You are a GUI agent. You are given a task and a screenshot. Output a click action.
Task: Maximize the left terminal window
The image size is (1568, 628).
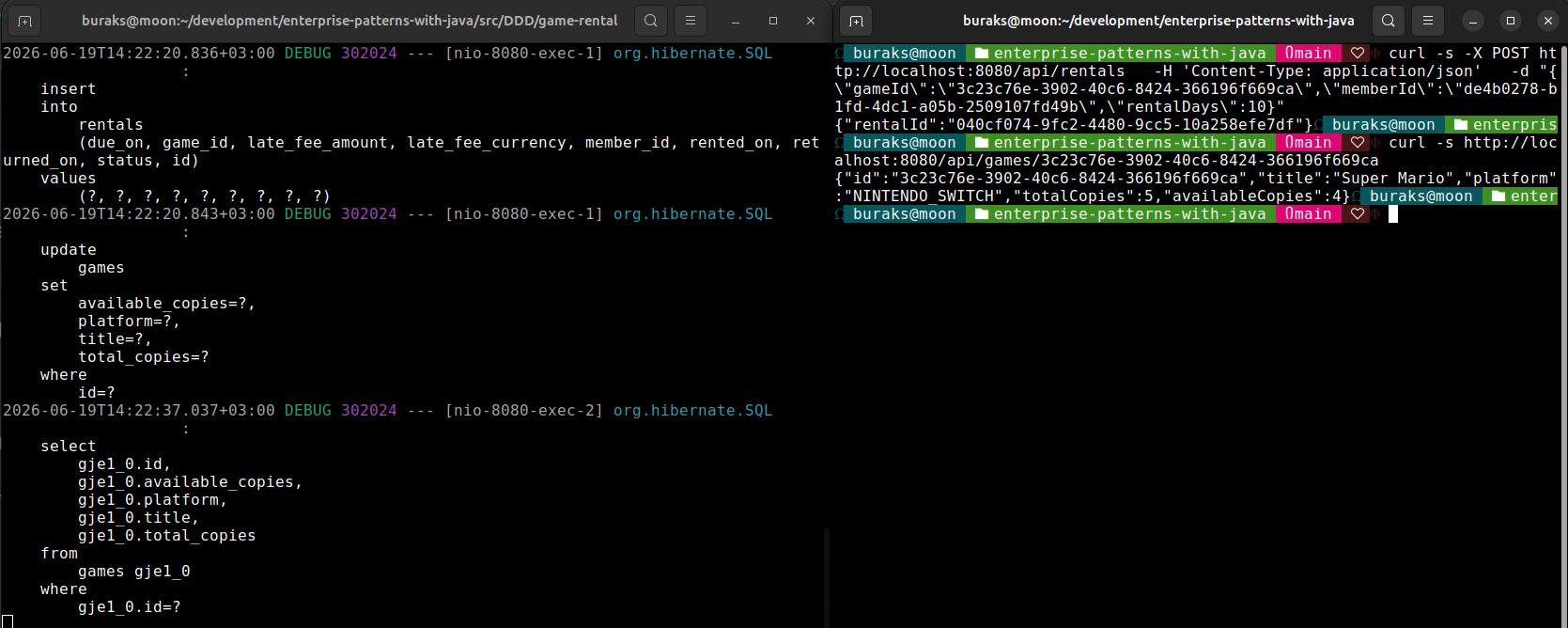tap(773, 21)
